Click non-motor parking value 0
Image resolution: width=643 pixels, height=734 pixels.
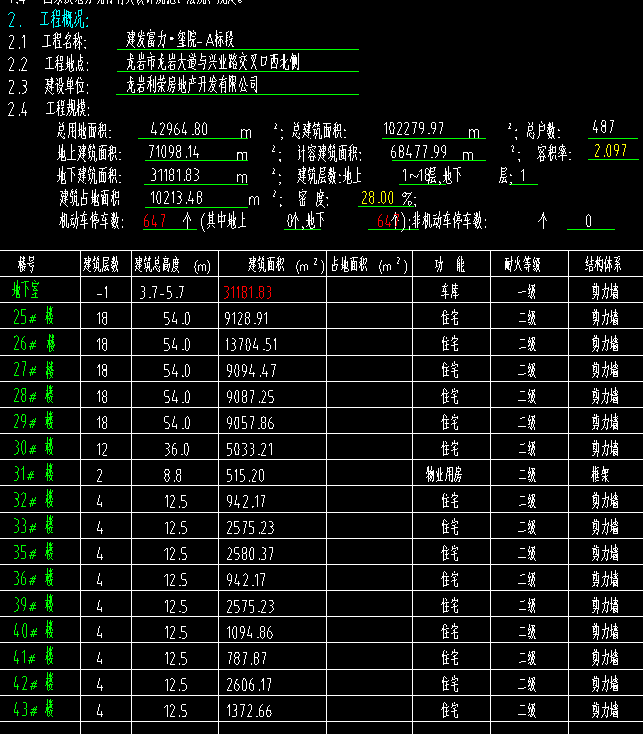click(588, 221)
